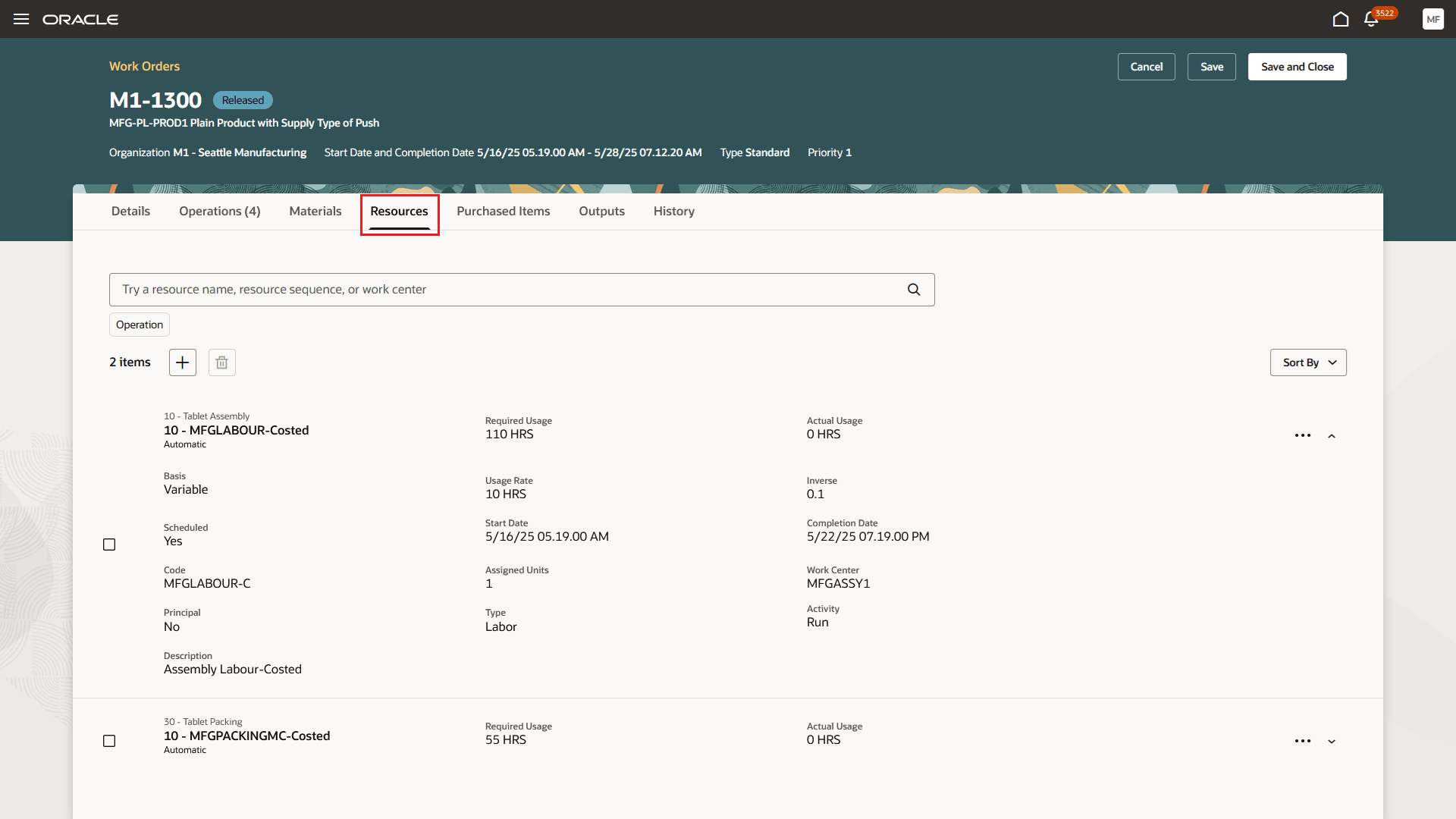Select the MFGLABOUR-Costed resource checkbox
Screen dimensions: 1456x819
(x=109, y=544)
